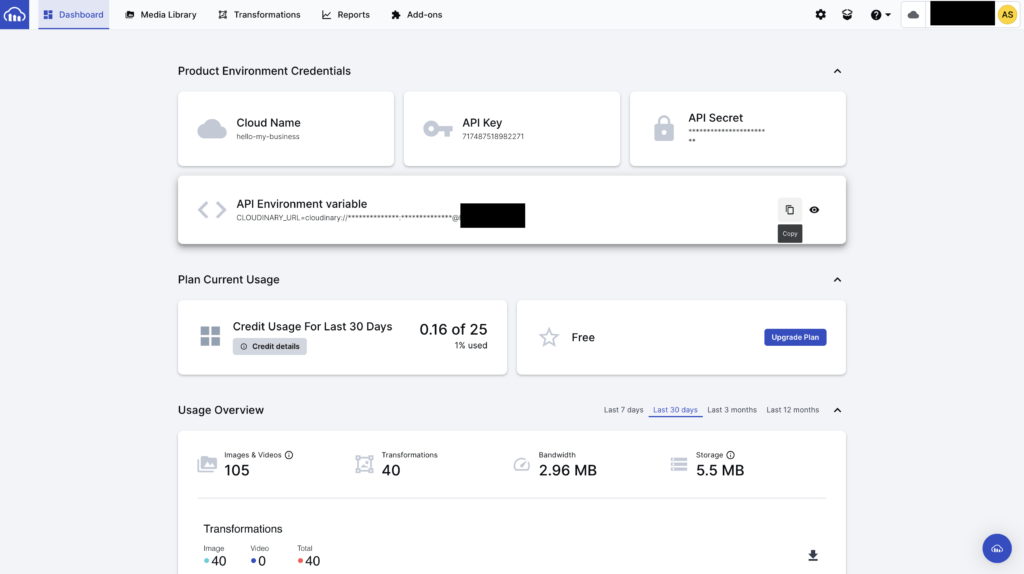Click the Cloudinary logo in top corner
The width and height of the screenshot is (1024, 574).
click(x=14, y=14)
